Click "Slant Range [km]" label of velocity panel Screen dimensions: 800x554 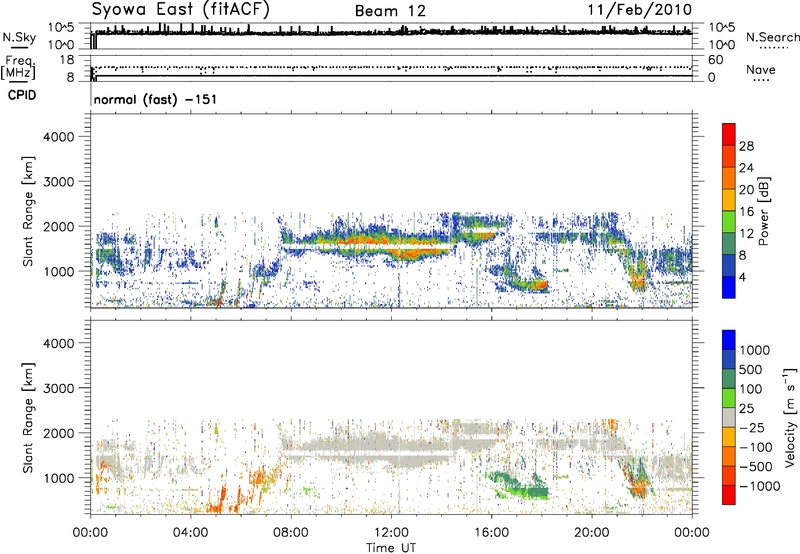tap(28, 418)
